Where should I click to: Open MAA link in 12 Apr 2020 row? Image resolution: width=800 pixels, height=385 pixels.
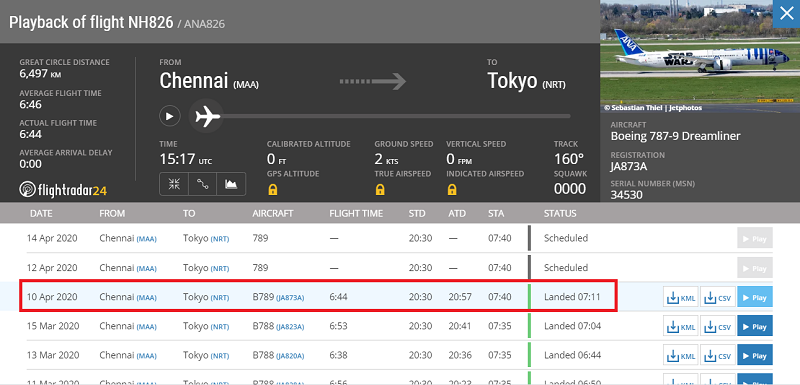[x=146, y=269]
